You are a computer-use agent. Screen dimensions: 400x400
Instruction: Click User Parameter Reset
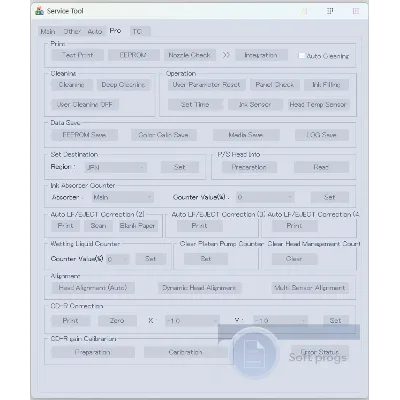[x=206, y=85]
